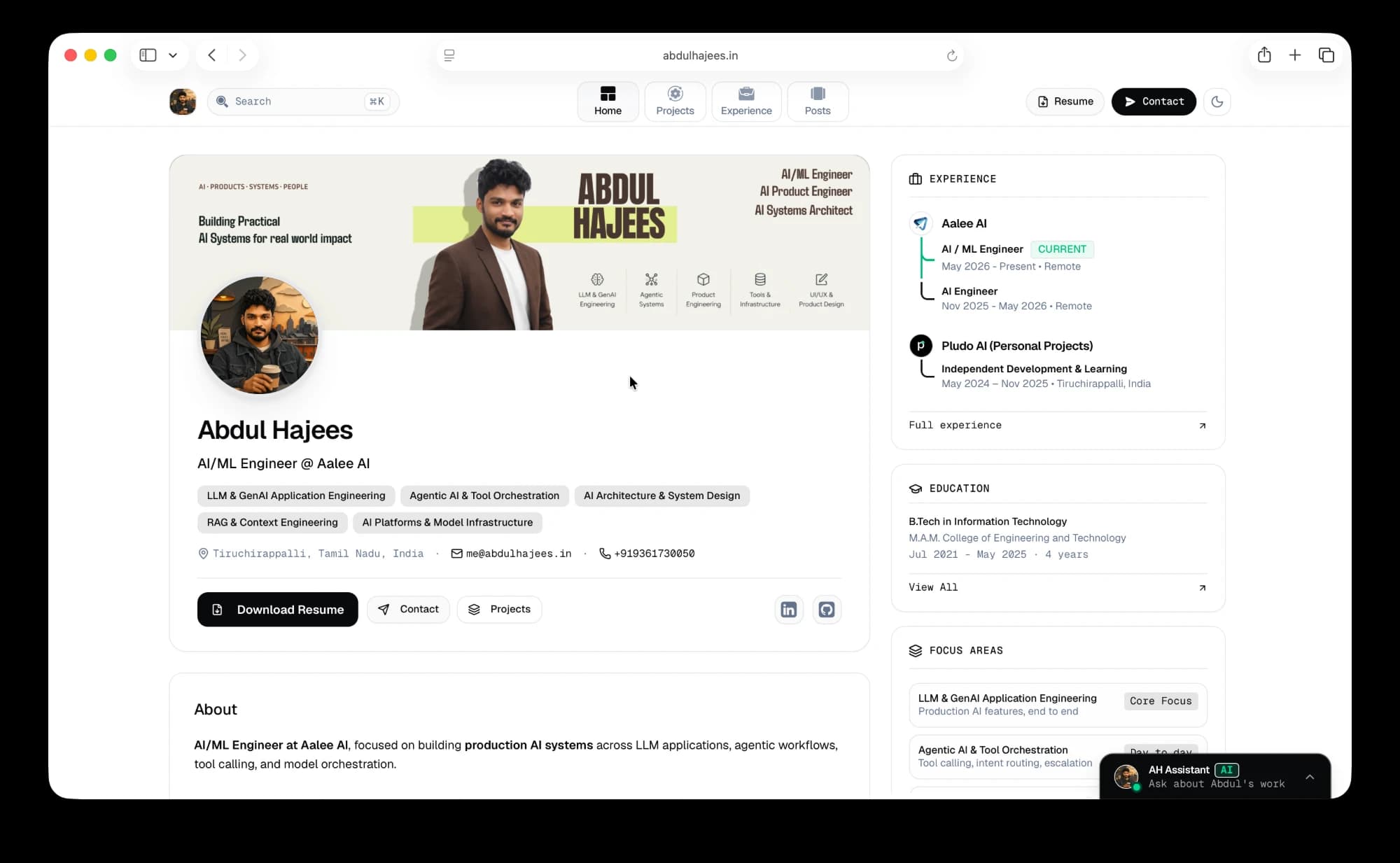
Task: Open sidebar dropdown chevron
Action: point(173,55)
